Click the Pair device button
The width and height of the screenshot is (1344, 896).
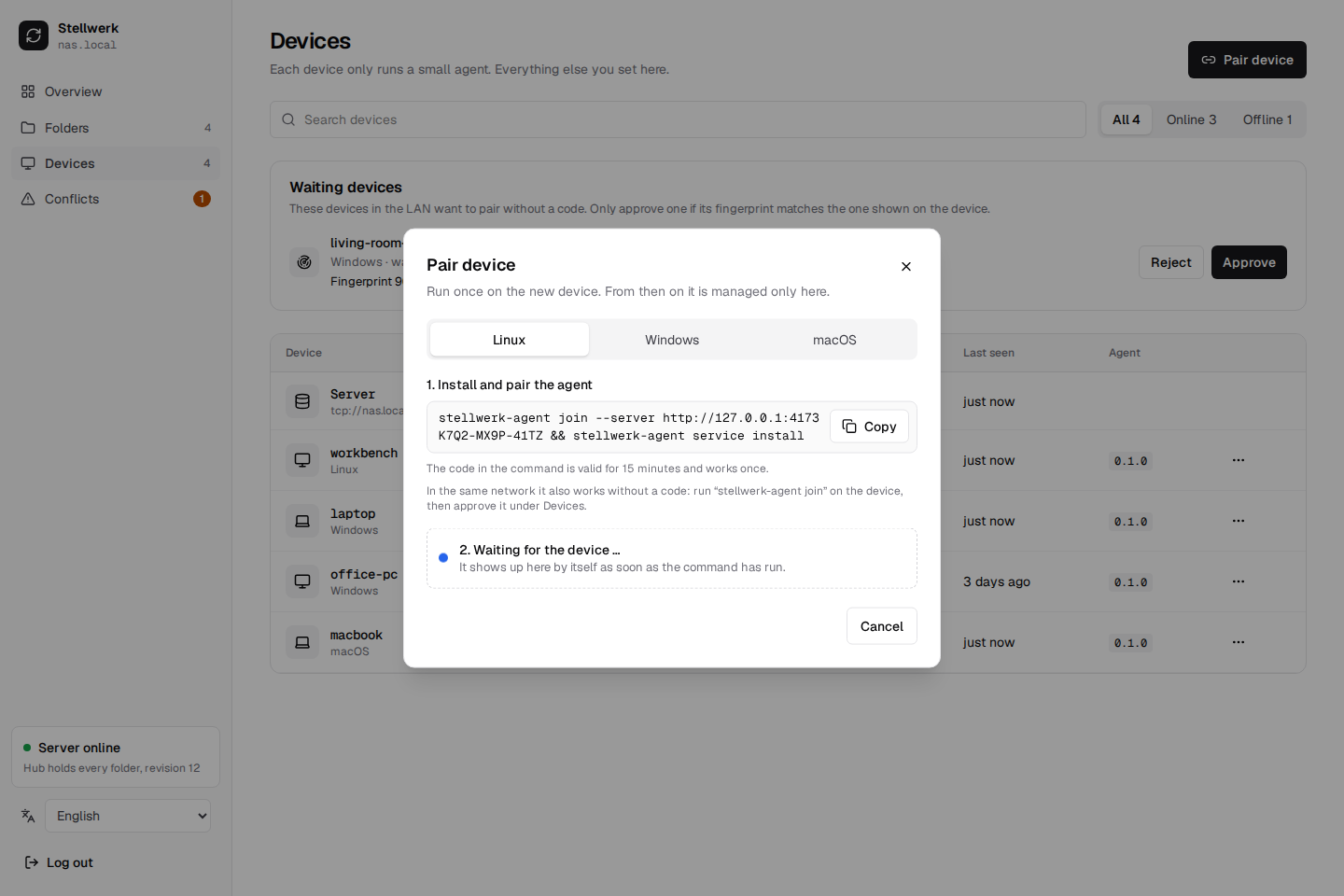pos(1247,60)
